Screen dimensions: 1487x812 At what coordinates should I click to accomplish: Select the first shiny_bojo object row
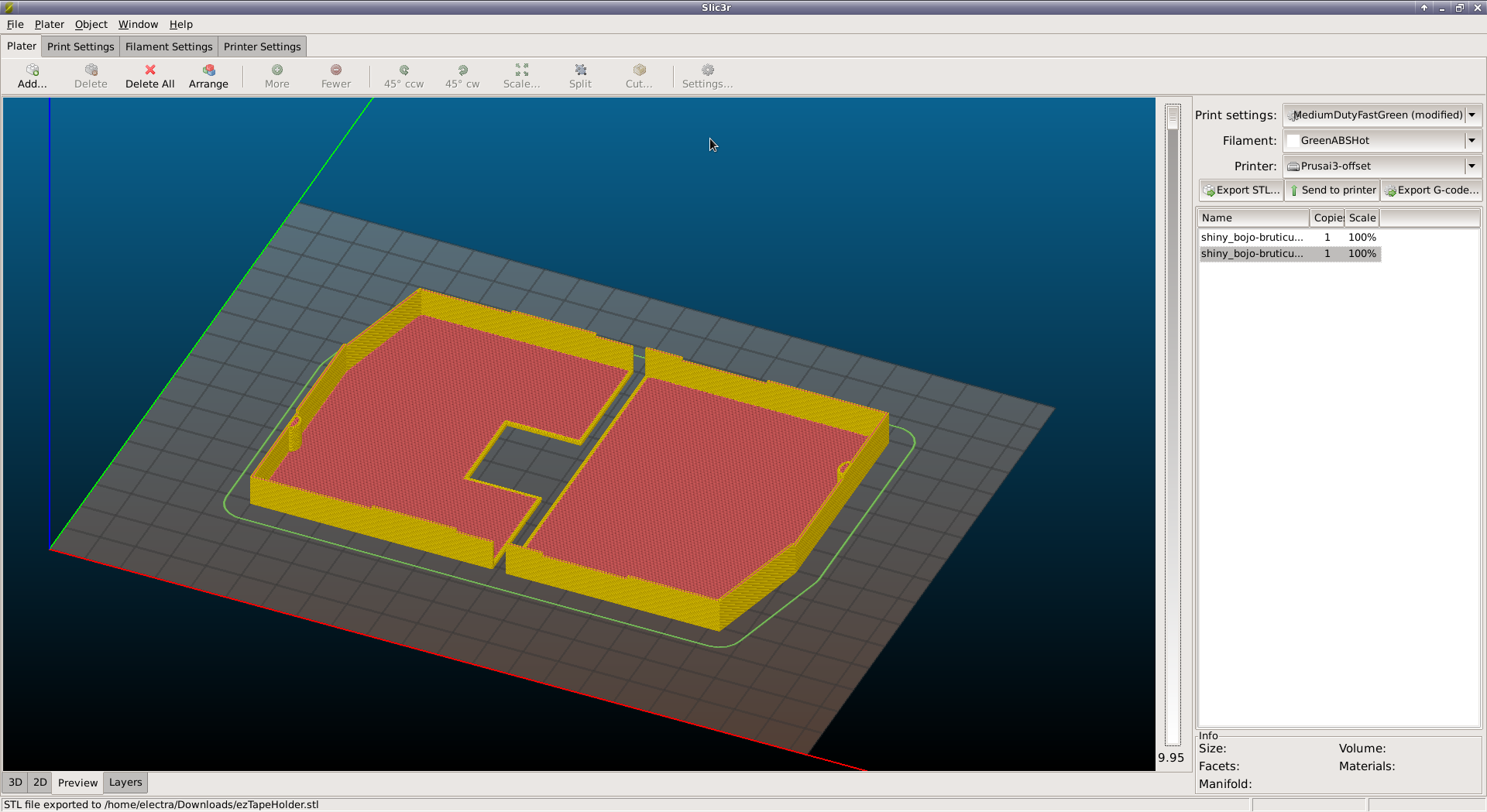click(x=1252, y=237)
